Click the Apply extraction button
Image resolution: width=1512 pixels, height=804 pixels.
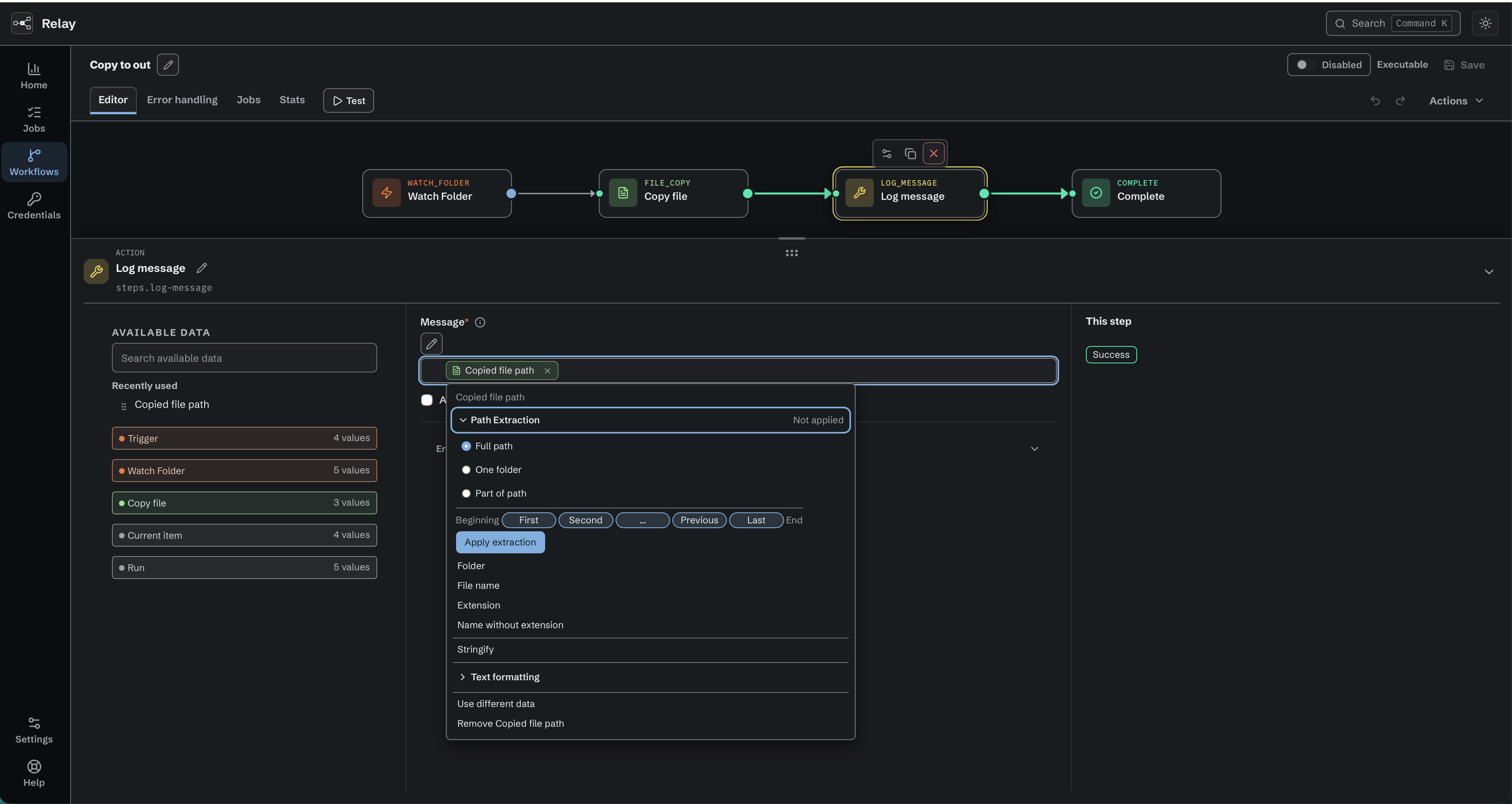[500, 542]
